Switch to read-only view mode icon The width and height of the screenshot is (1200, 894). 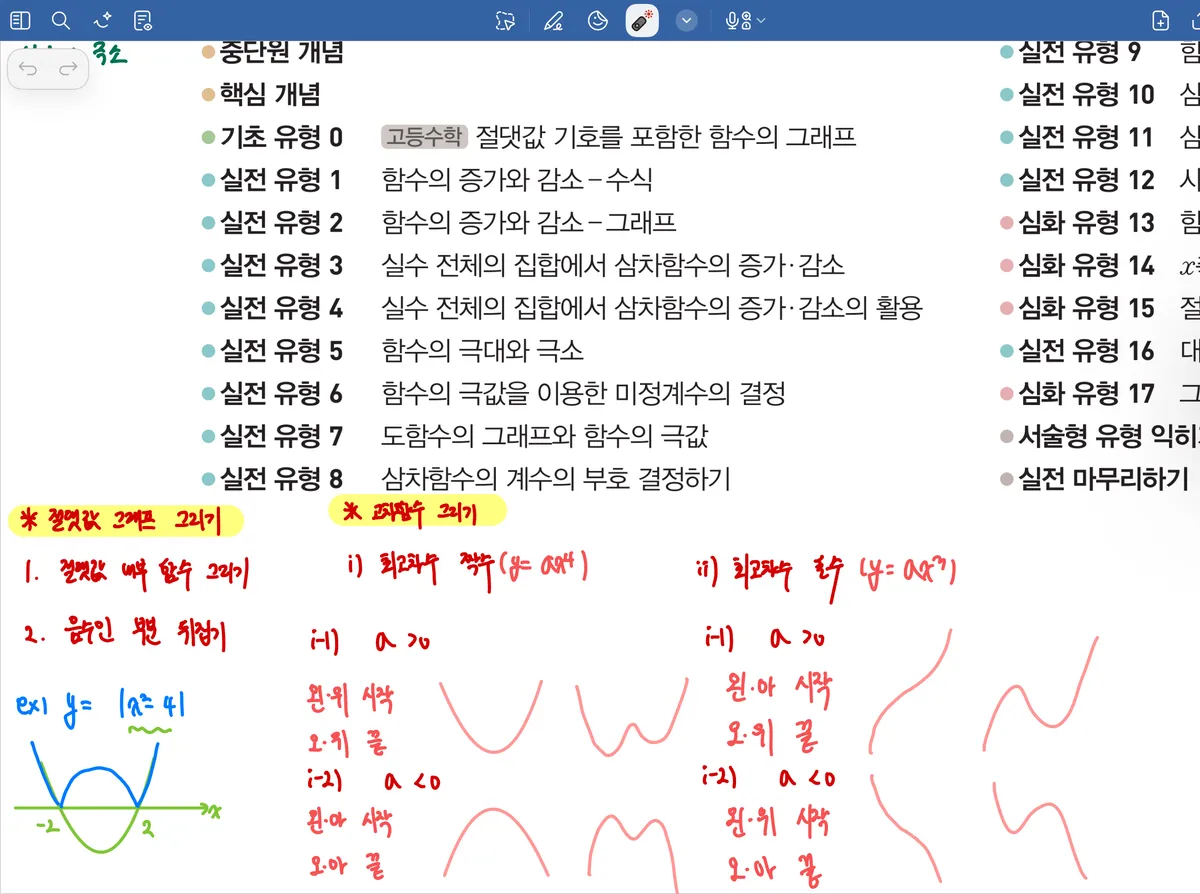coord(143,20)
